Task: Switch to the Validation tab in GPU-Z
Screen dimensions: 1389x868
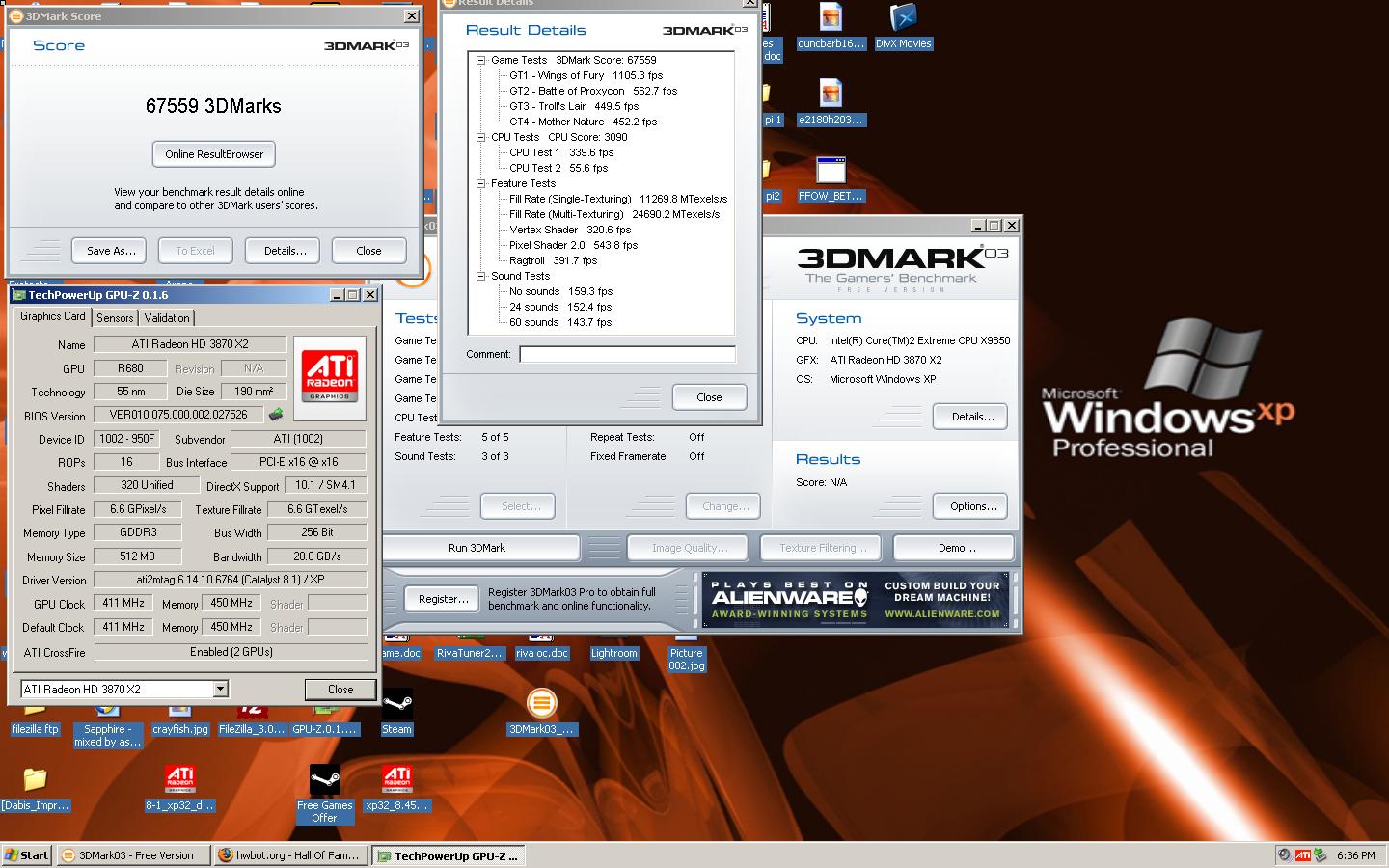Action: click(x=167, y=318)
